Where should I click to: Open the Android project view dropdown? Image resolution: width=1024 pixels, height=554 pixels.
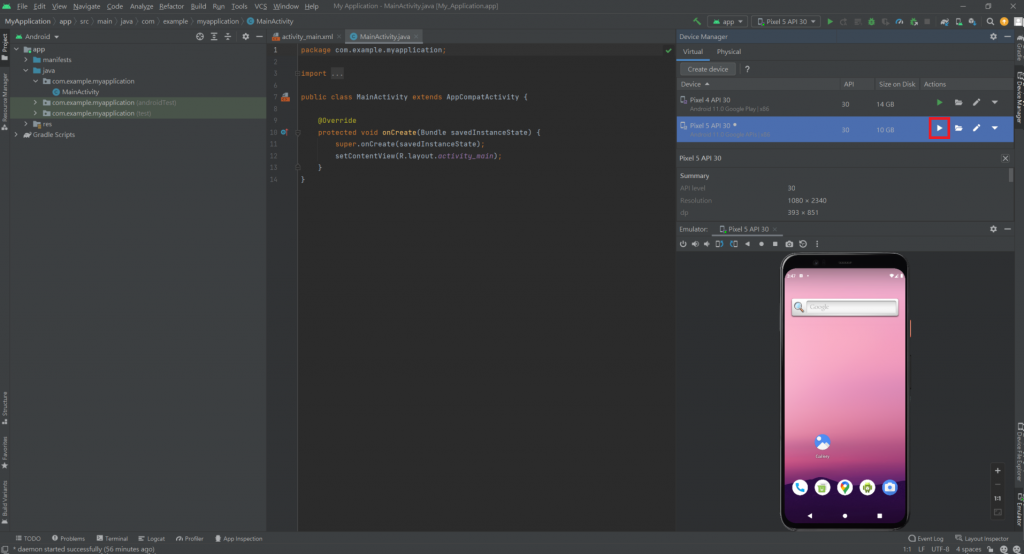[x=37, y=37]
